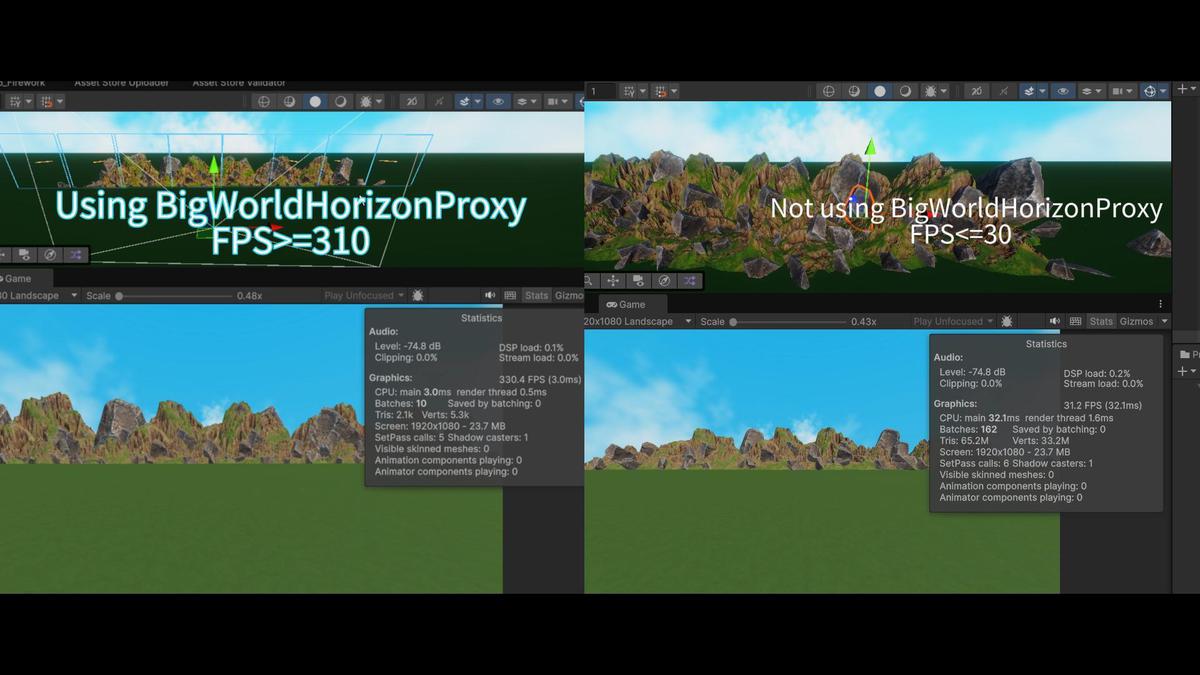Click Asset Store Validator in the menu bar
The height and width of the screenshot is (675, 1200).
[x=239, y=82]
